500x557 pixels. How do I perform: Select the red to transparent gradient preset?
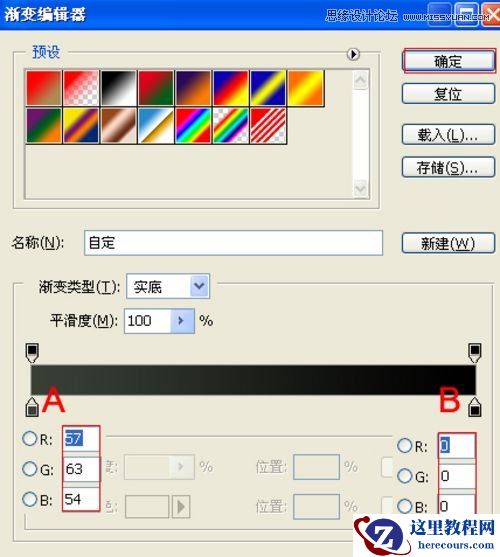tap(81, 88)
